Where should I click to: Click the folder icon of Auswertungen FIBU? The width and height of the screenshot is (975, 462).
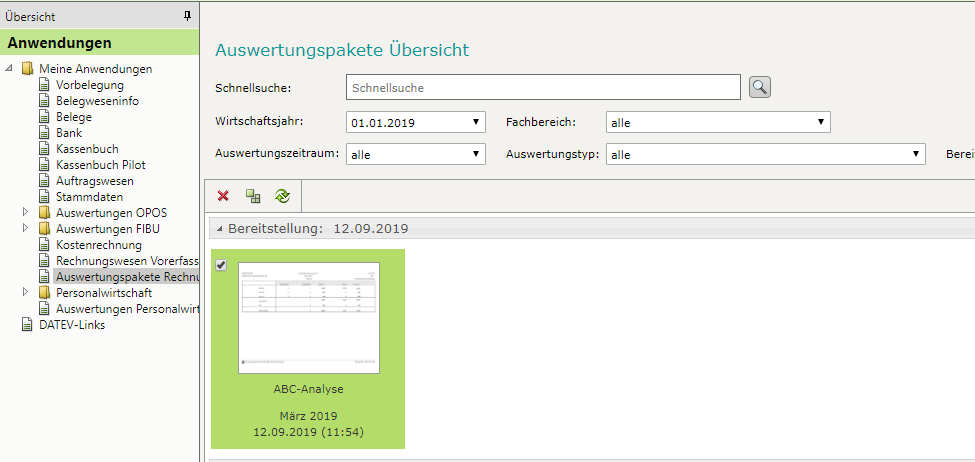[x=44, y=229]
